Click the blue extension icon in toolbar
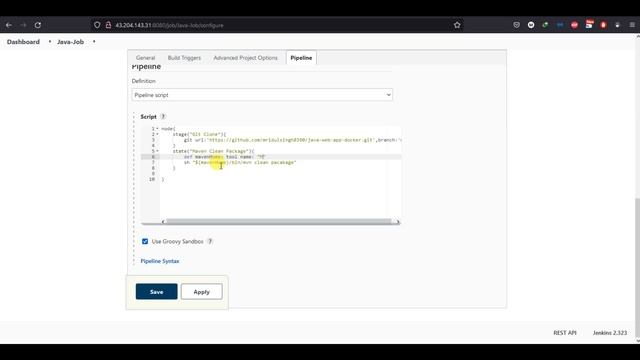 [x=560, y=25]
